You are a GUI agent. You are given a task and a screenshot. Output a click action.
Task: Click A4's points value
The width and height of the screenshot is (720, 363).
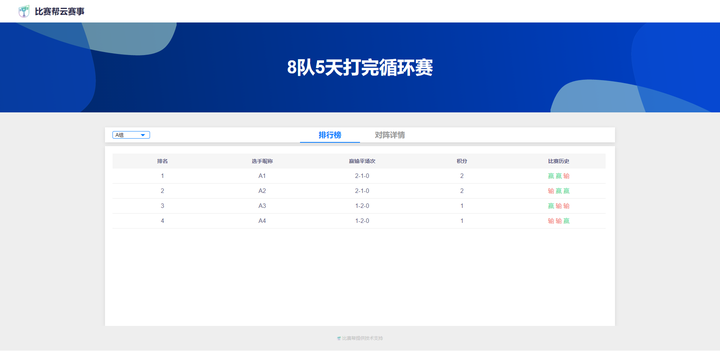click(462, 221)
